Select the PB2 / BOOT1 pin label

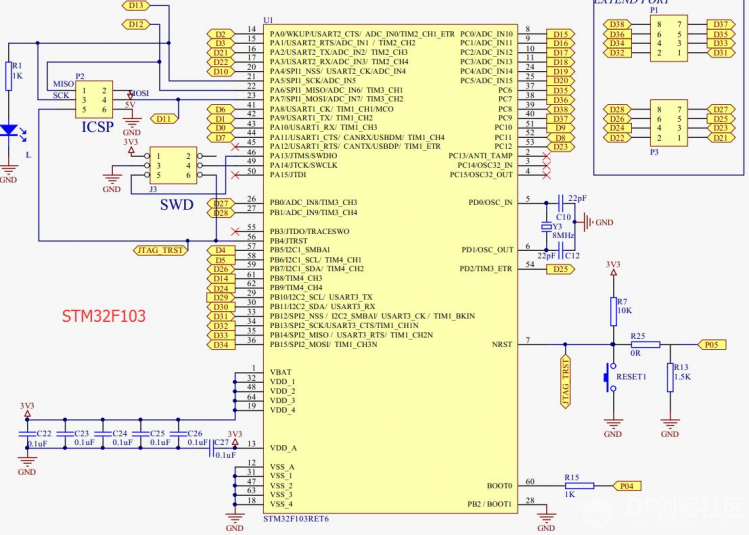coord(489,504)
